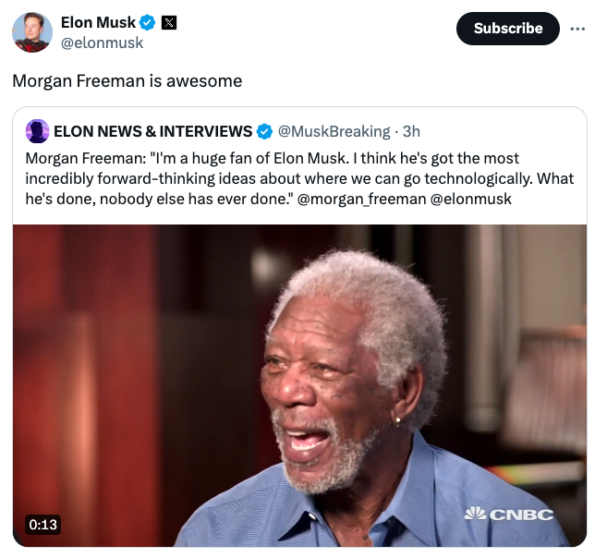Click the Subscribe button
This screenshot has height=558, width=595.
click(x=508, y=28)
